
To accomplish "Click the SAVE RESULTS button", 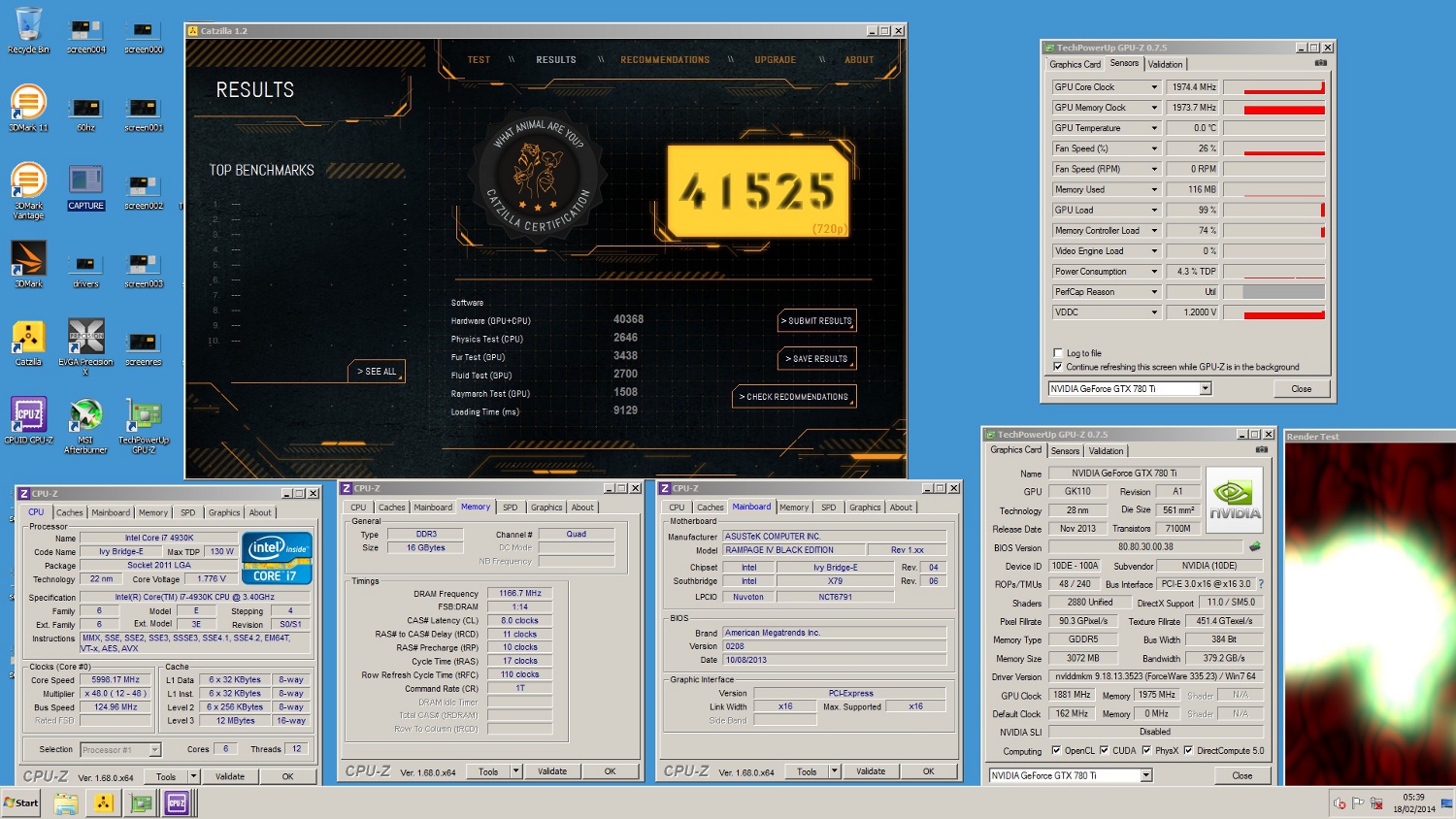I will point(817,359).
